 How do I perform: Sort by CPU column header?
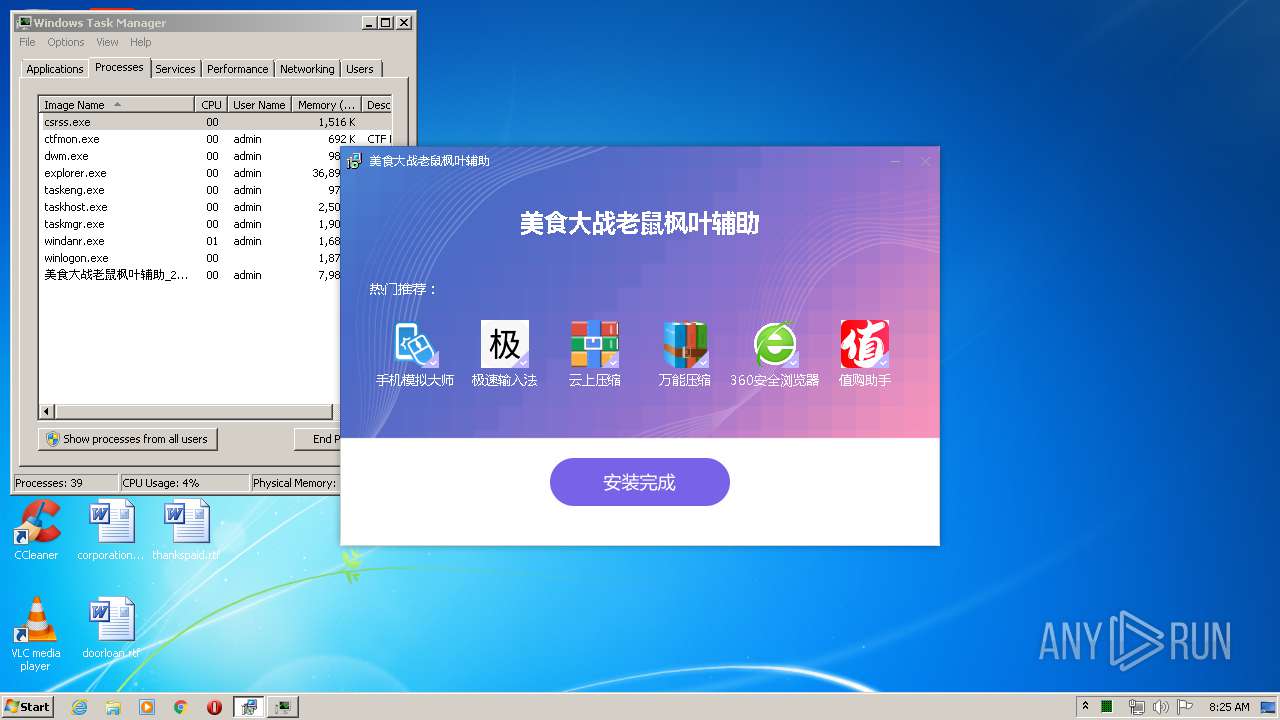pyautogui.click(x=211, y=105)
